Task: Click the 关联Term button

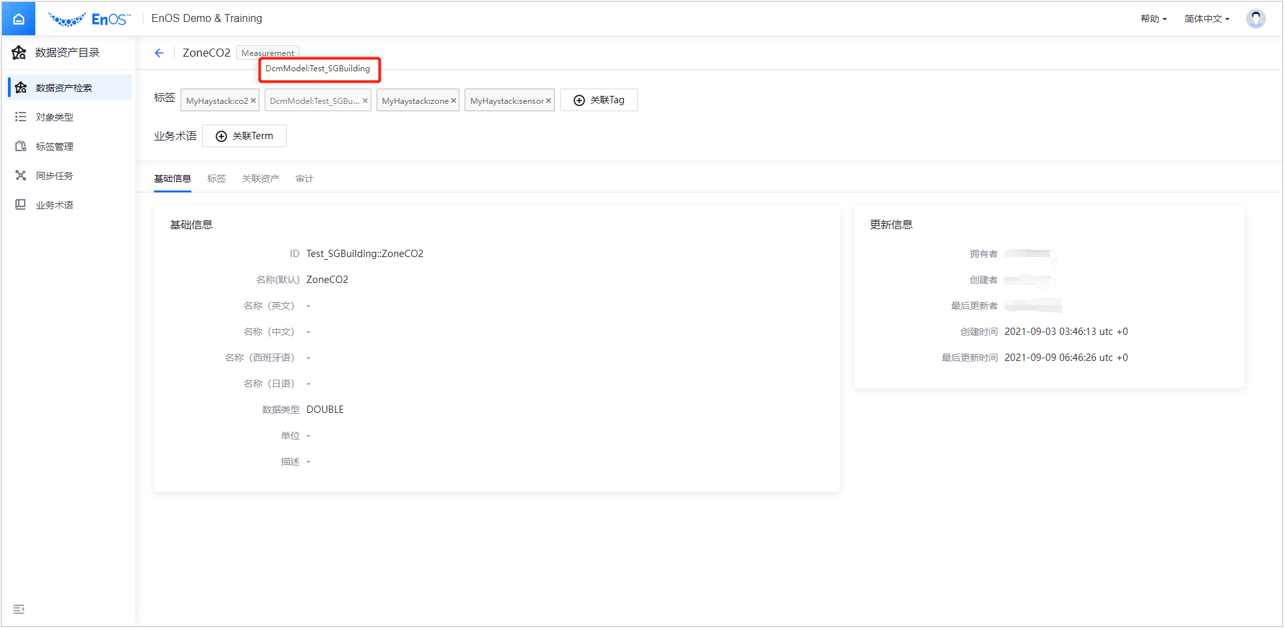Action: click(244, 136)
